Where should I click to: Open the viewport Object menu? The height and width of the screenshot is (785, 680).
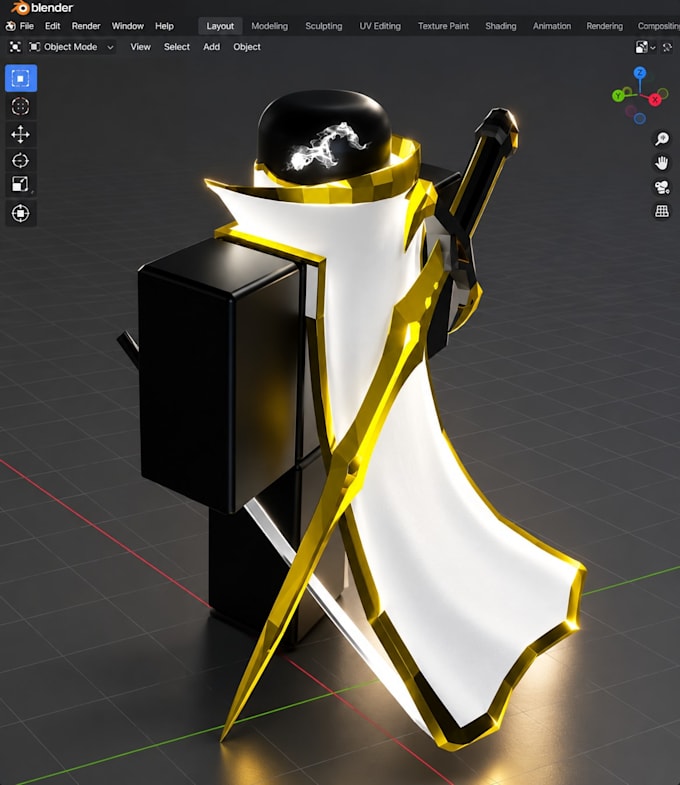click(x=247, y=47)
